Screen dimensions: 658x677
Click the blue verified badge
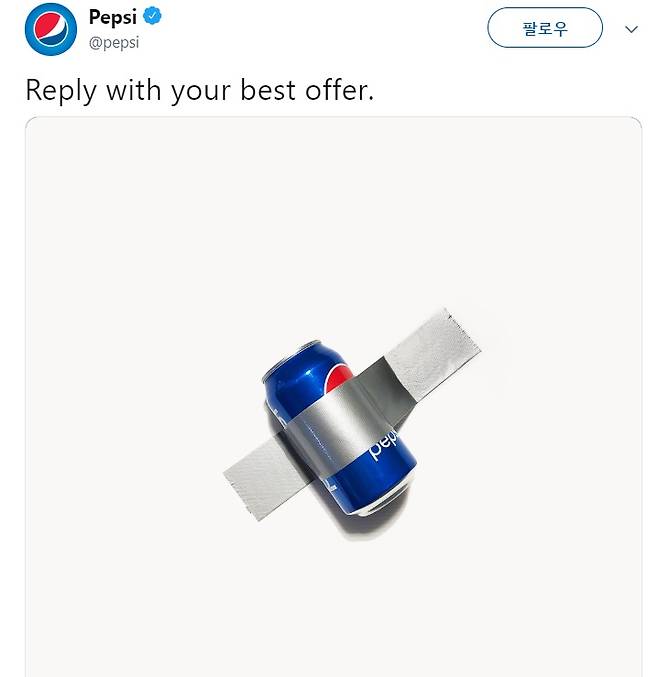152,16
